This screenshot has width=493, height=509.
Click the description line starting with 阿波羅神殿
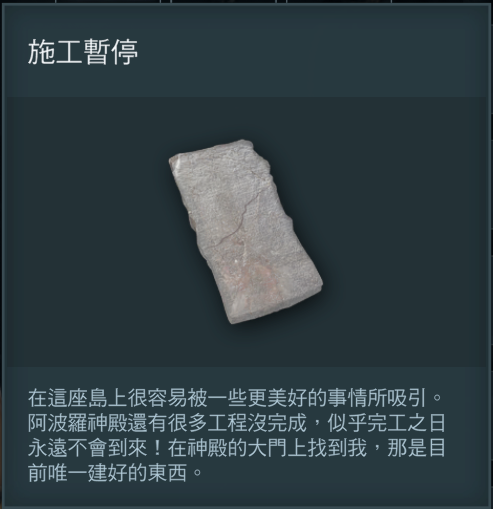[x=237, y=423]
